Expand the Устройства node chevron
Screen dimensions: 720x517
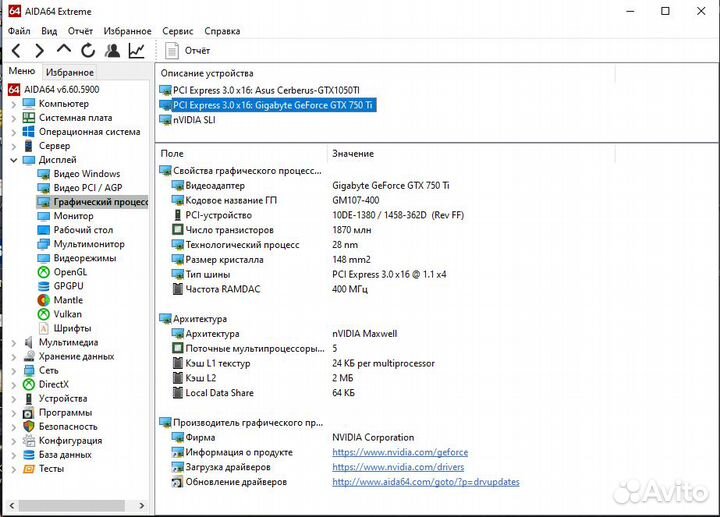[14, 399]
